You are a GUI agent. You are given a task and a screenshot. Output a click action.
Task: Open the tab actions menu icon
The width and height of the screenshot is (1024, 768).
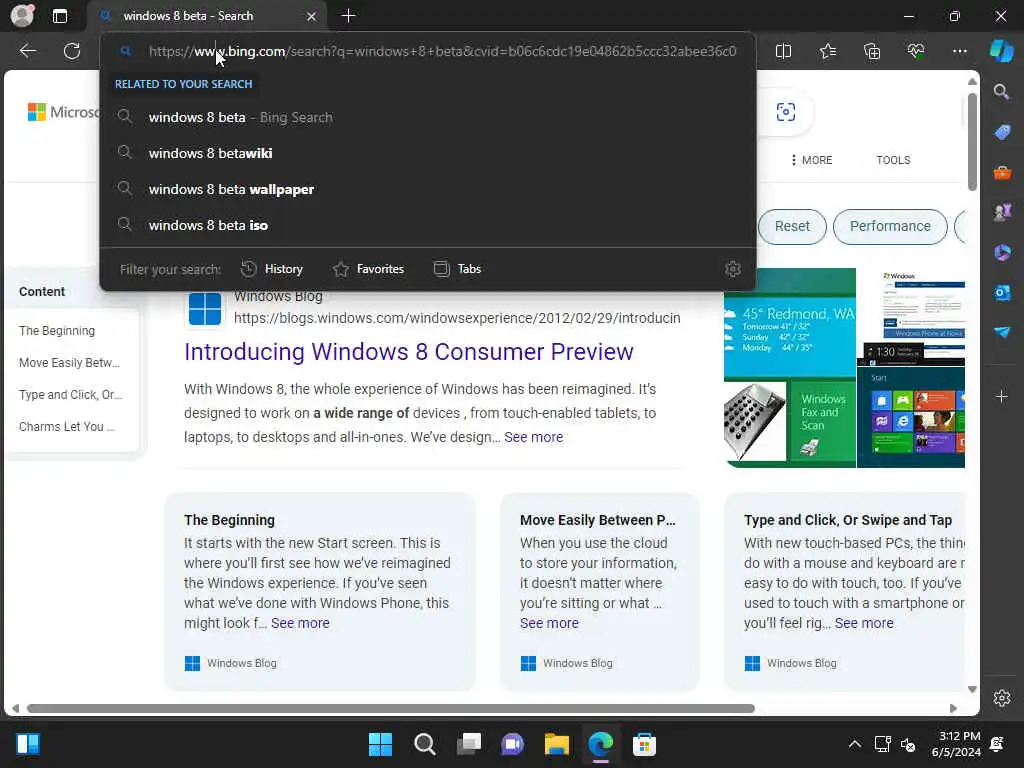59,16
